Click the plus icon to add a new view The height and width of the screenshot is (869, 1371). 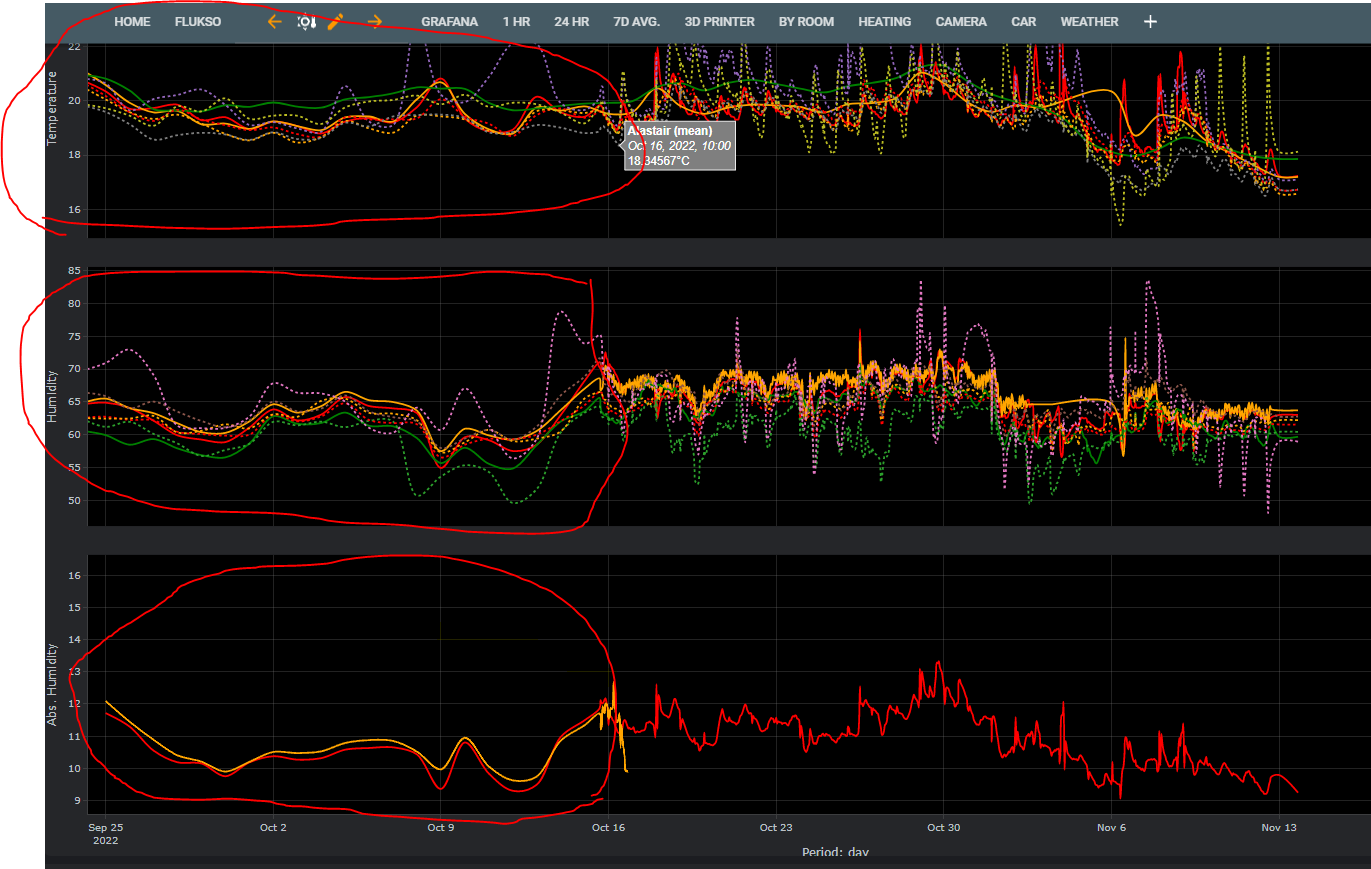pyautogui.click(x=1150, y=20)
